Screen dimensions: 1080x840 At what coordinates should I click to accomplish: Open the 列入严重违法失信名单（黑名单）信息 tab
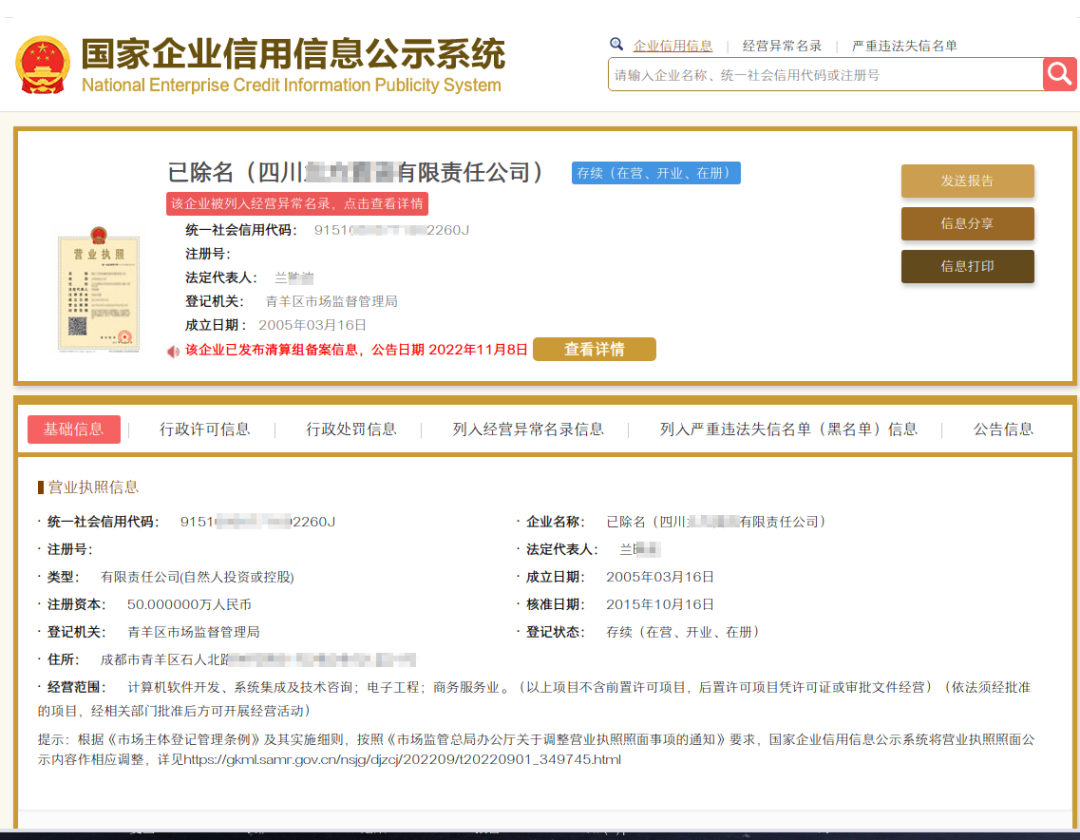[788, 429]
